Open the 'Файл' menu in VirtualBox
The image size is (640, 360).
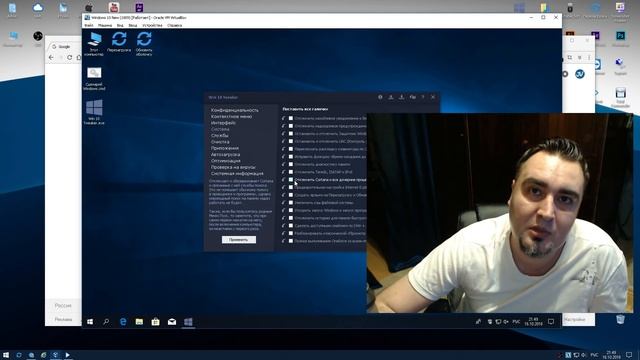[x=89, y=25]
